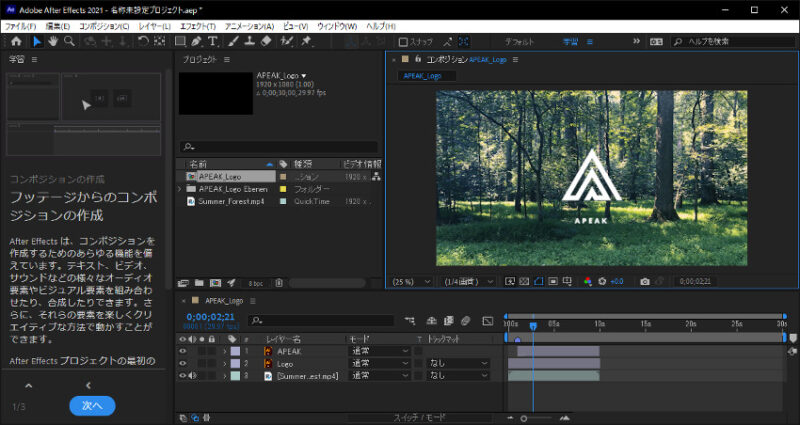Viewport: 800px width, 425px height.
Task: Toggle region of interest in viewer
Action: pos(553,282)
